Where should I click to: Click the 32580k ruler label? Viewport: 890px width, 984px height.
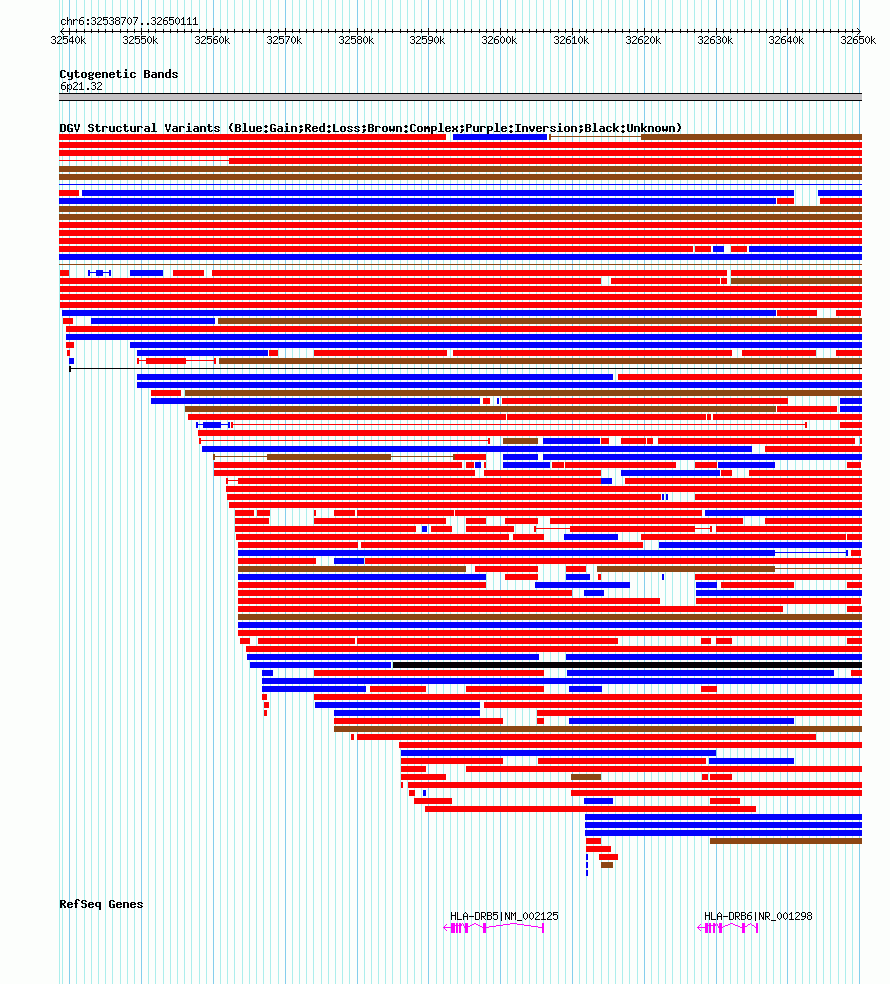(357, 40)
